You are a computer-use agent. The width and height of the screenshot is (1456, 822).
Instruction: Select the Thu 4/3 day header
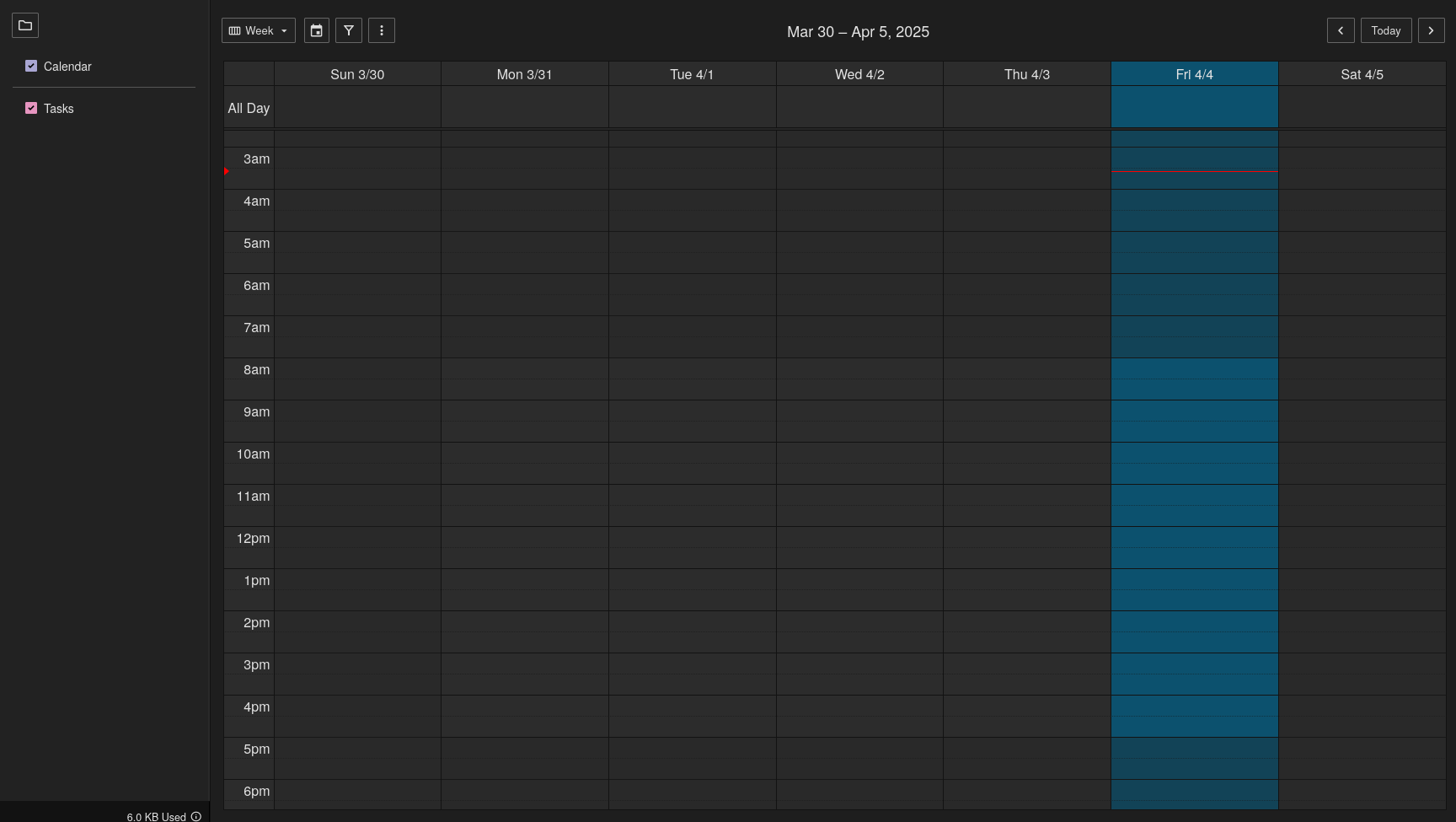pos(1027,74)
